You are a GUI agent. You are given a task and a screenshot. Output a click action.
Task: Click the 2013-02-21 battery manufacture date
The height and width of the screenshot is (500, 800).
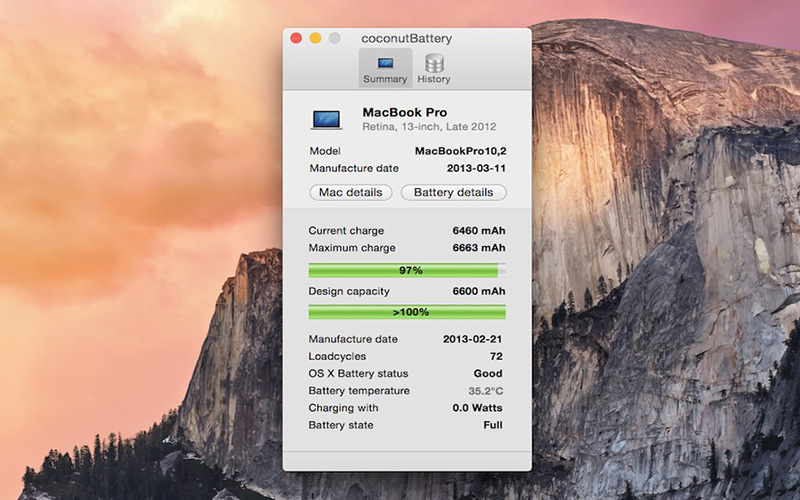click(x=472, y=339)
